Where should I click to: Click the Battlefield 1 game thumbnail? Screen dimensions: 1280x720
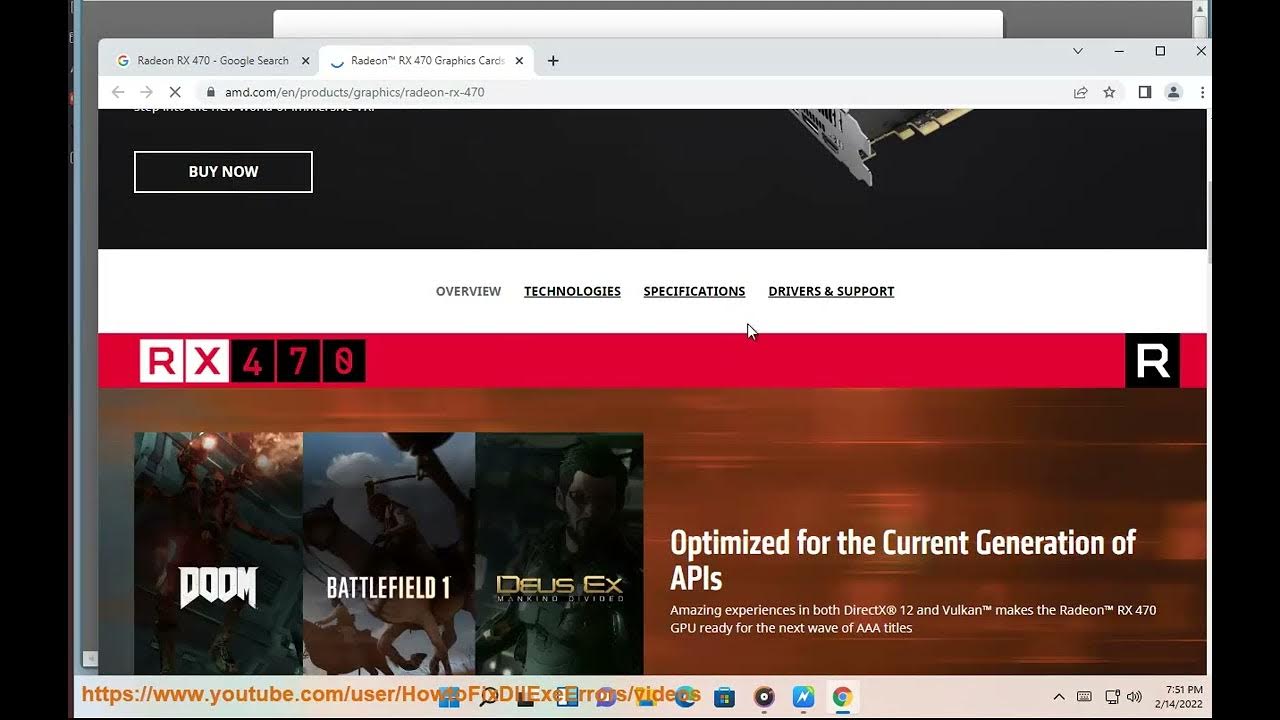click(389, 553)
